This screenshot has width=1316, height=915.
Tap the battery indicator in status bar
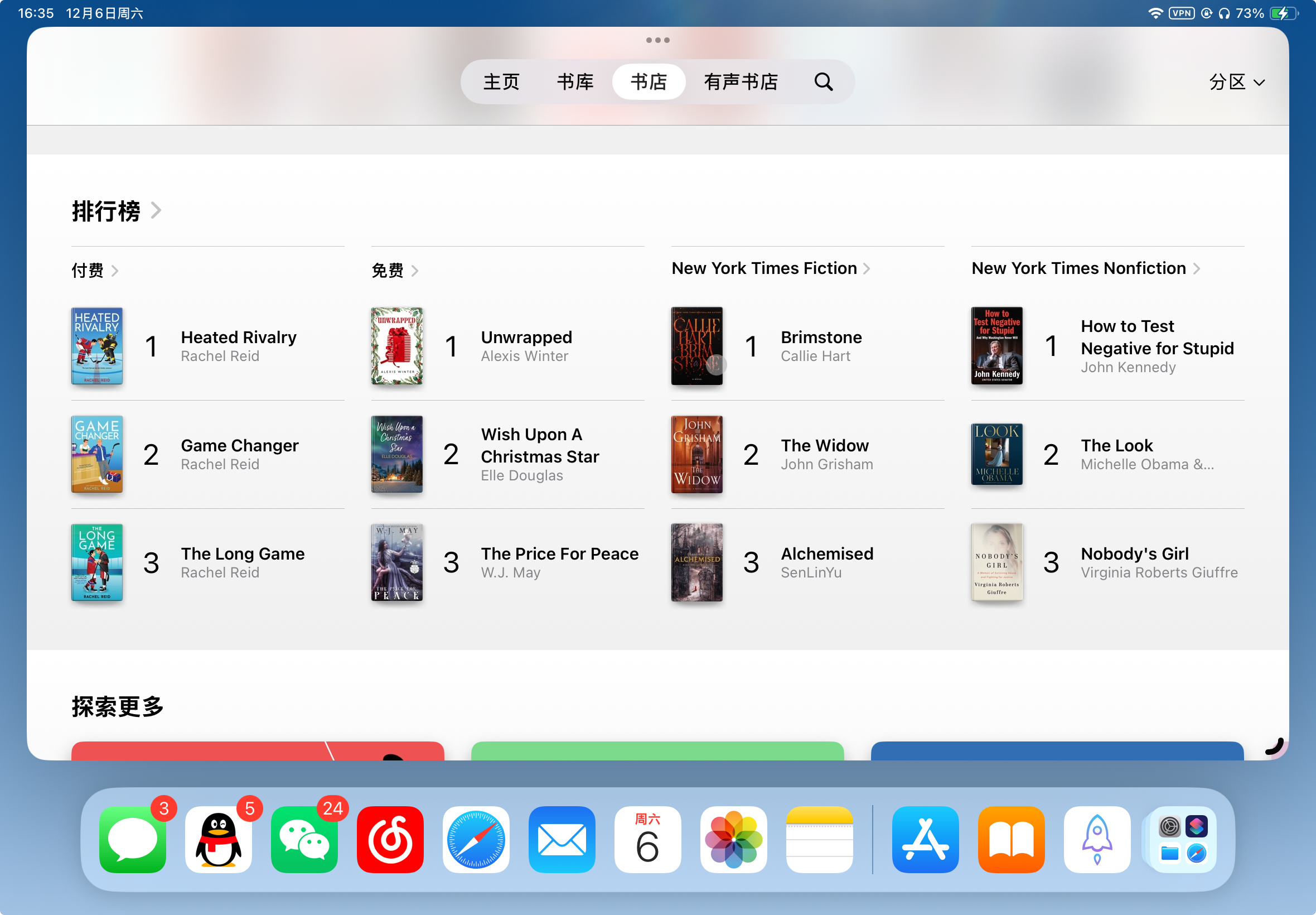tap(1284, 13)
